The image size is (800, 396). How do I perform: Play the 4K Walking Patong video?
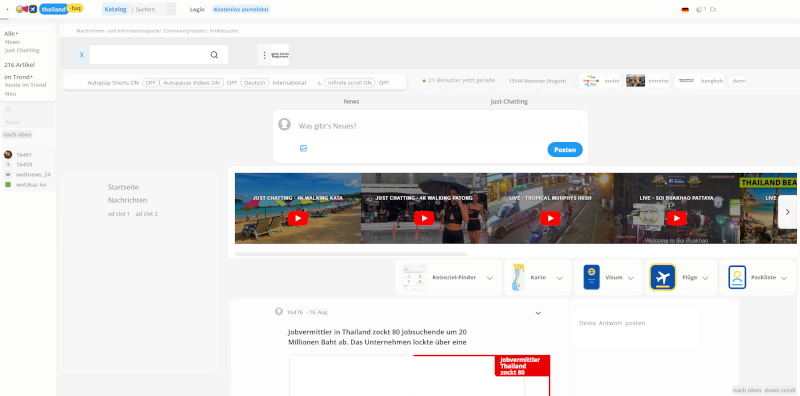tap(423, 218)
